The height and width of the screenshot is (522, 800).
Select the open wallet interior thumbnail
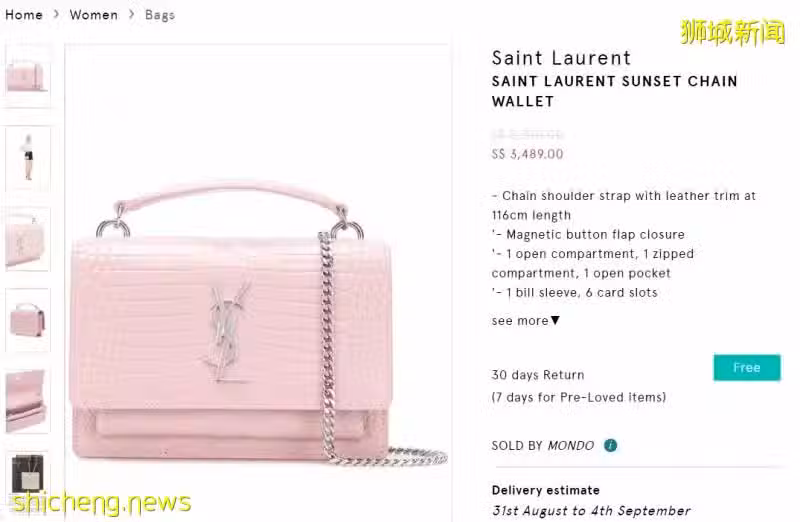coord(28,401)
